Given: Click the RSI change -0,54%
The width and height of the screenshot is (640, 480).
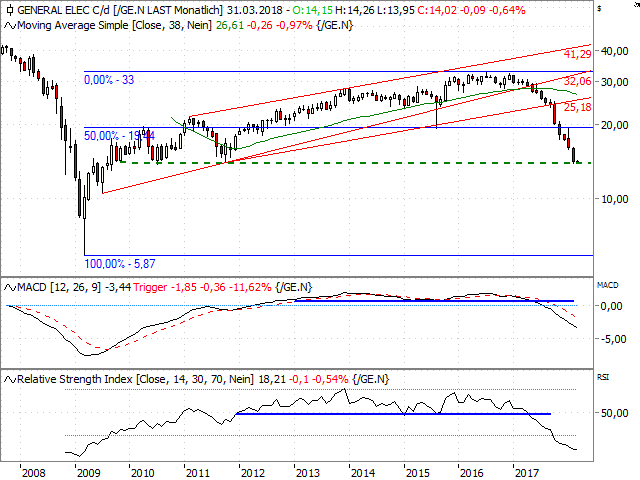Looking at the screenshot, I should [330, 380].
